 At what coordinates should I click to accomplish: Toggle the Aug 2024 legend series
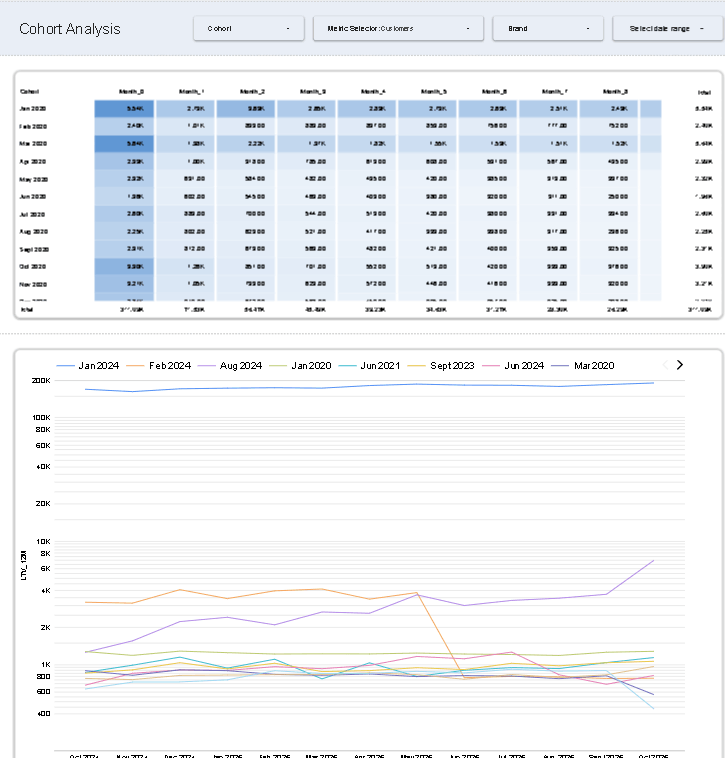click(230, 366)
